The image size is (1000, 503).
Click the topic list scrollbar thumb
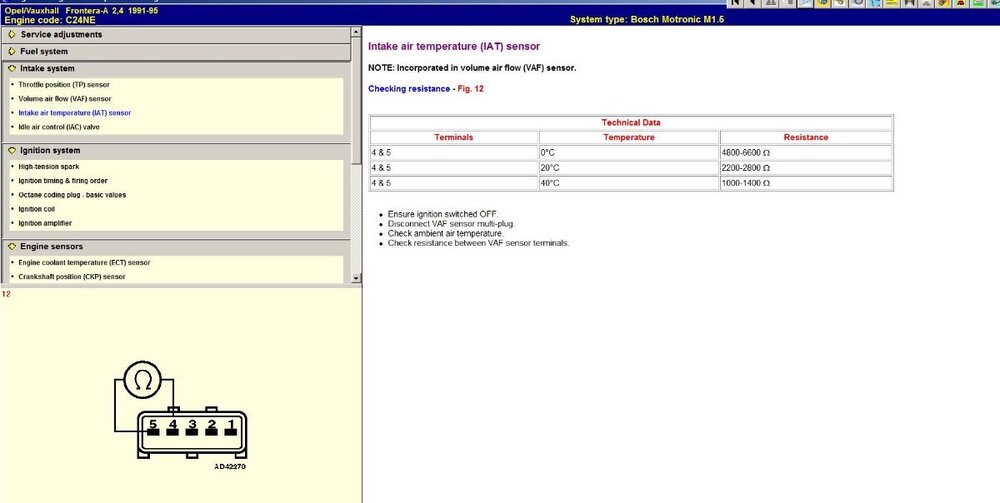click(x=356, y=99)
